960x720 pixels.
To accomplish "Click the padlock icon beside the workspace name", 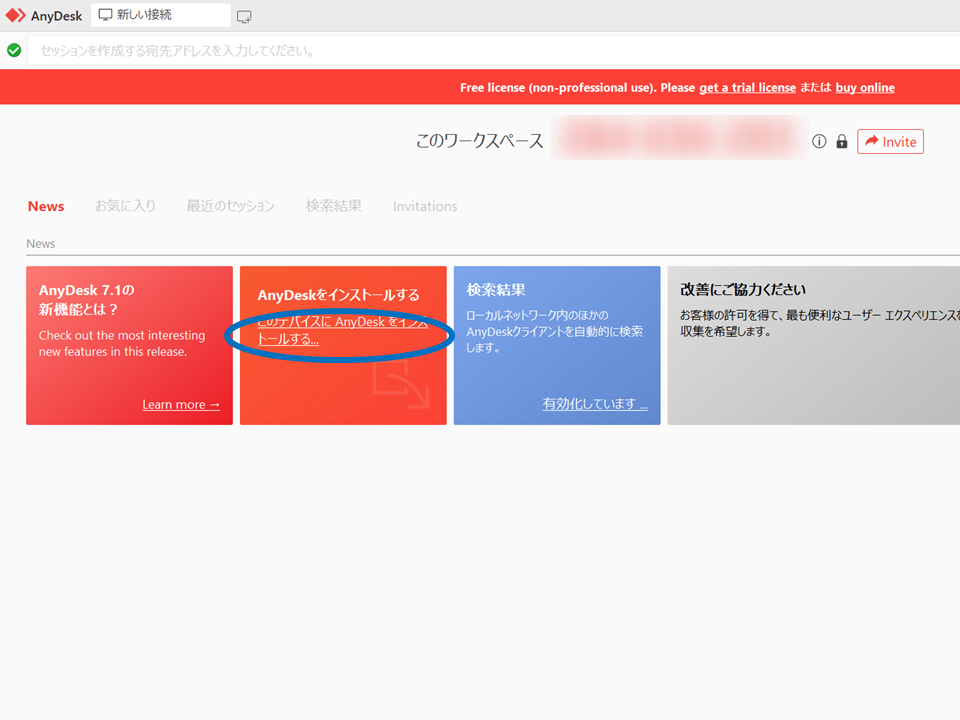I will coord(841,141).
